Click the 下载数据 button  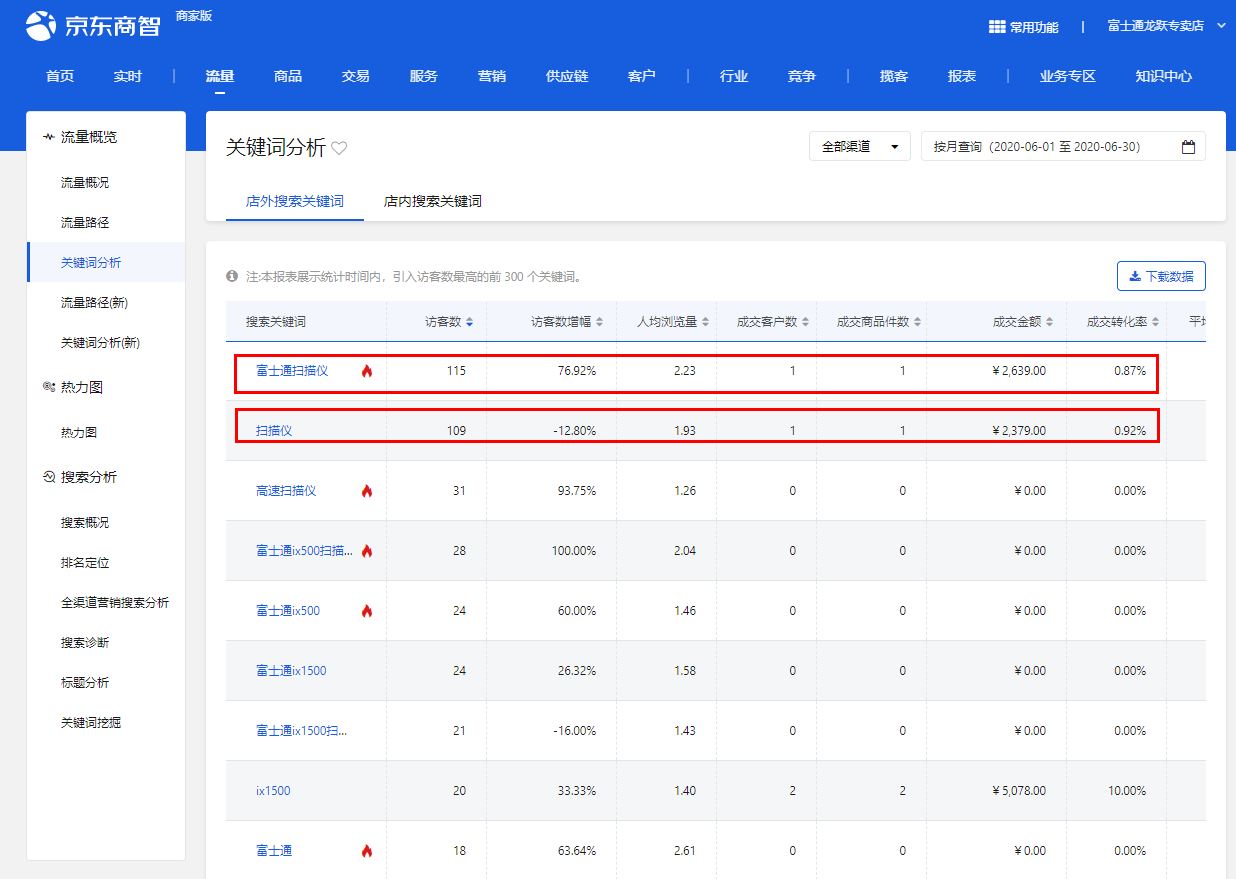(x=1161, y=276)
